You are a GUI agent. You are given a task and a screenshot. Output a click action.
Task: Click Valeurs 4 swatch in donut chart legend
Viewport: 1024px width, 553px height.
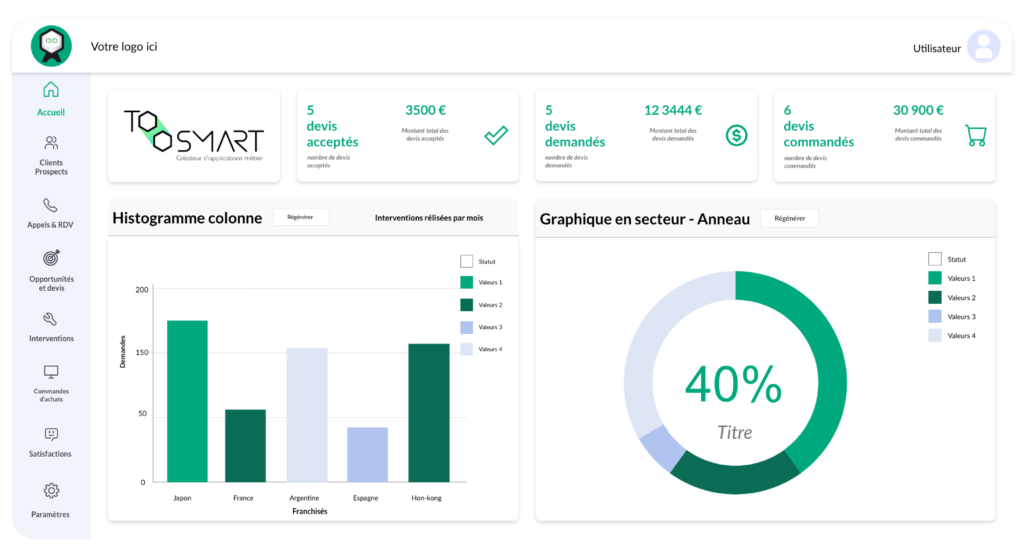pos(935,336)
